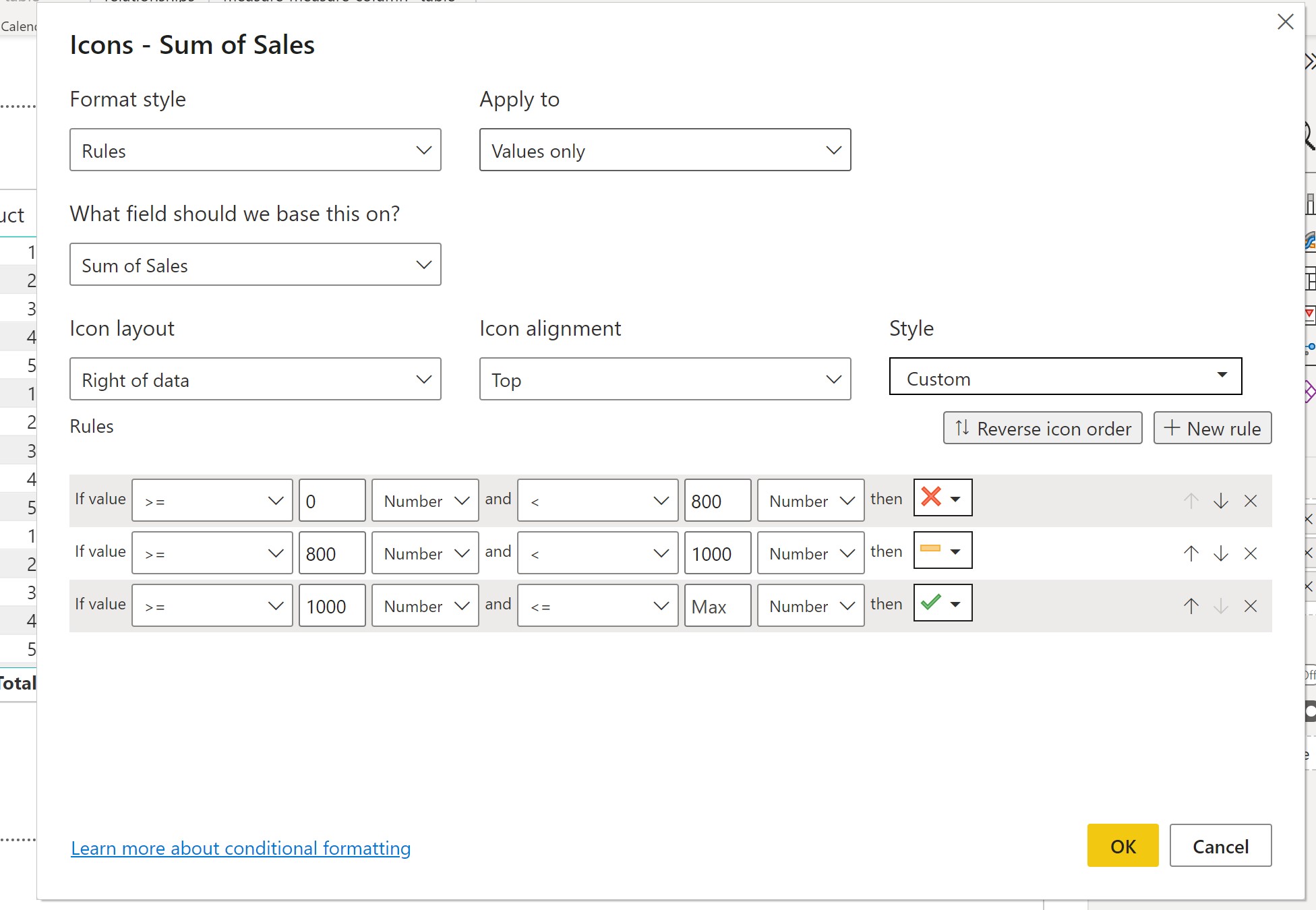Image resolution: width=1316 pixels, height=910 pixels.
Task: Open the Format style Rules dropdown
Action: pyautogui.click(x=256, y=150)
